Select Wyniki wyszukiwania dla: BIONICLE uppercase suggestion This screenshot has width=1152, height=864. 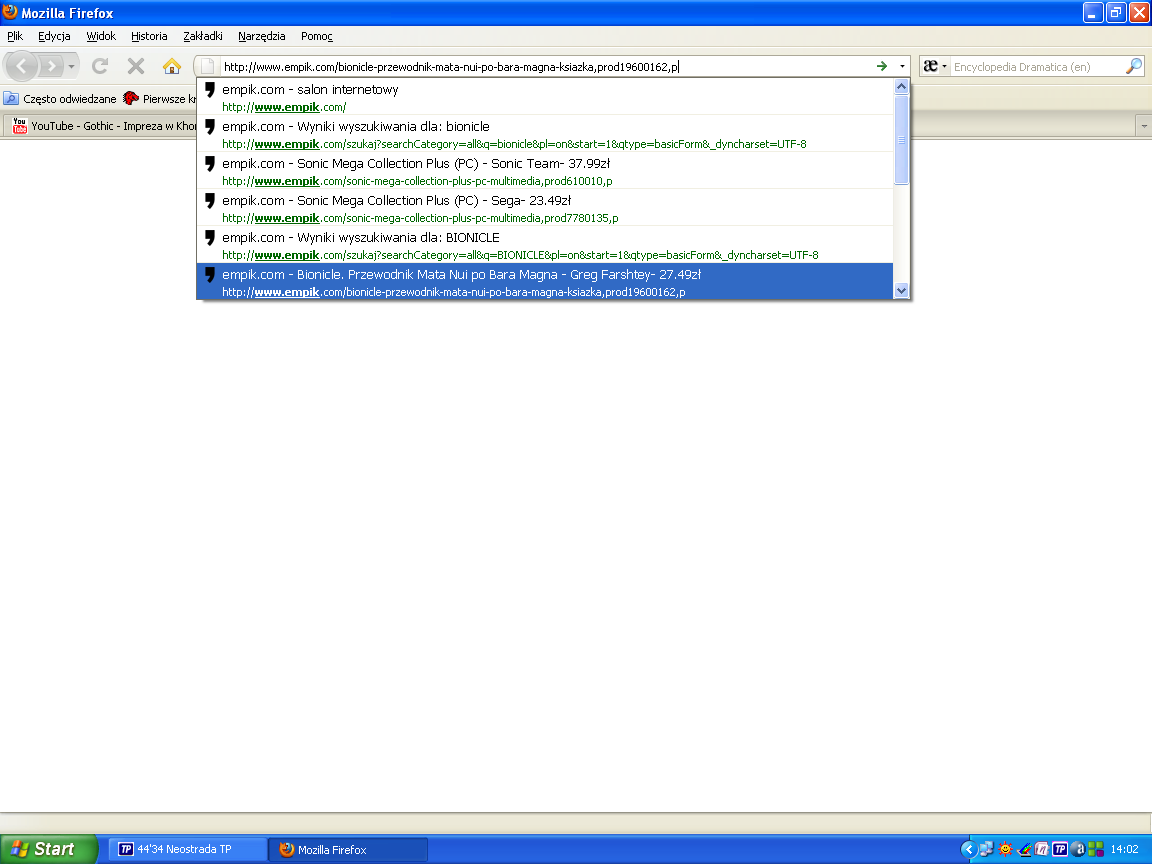click(544, 245)
